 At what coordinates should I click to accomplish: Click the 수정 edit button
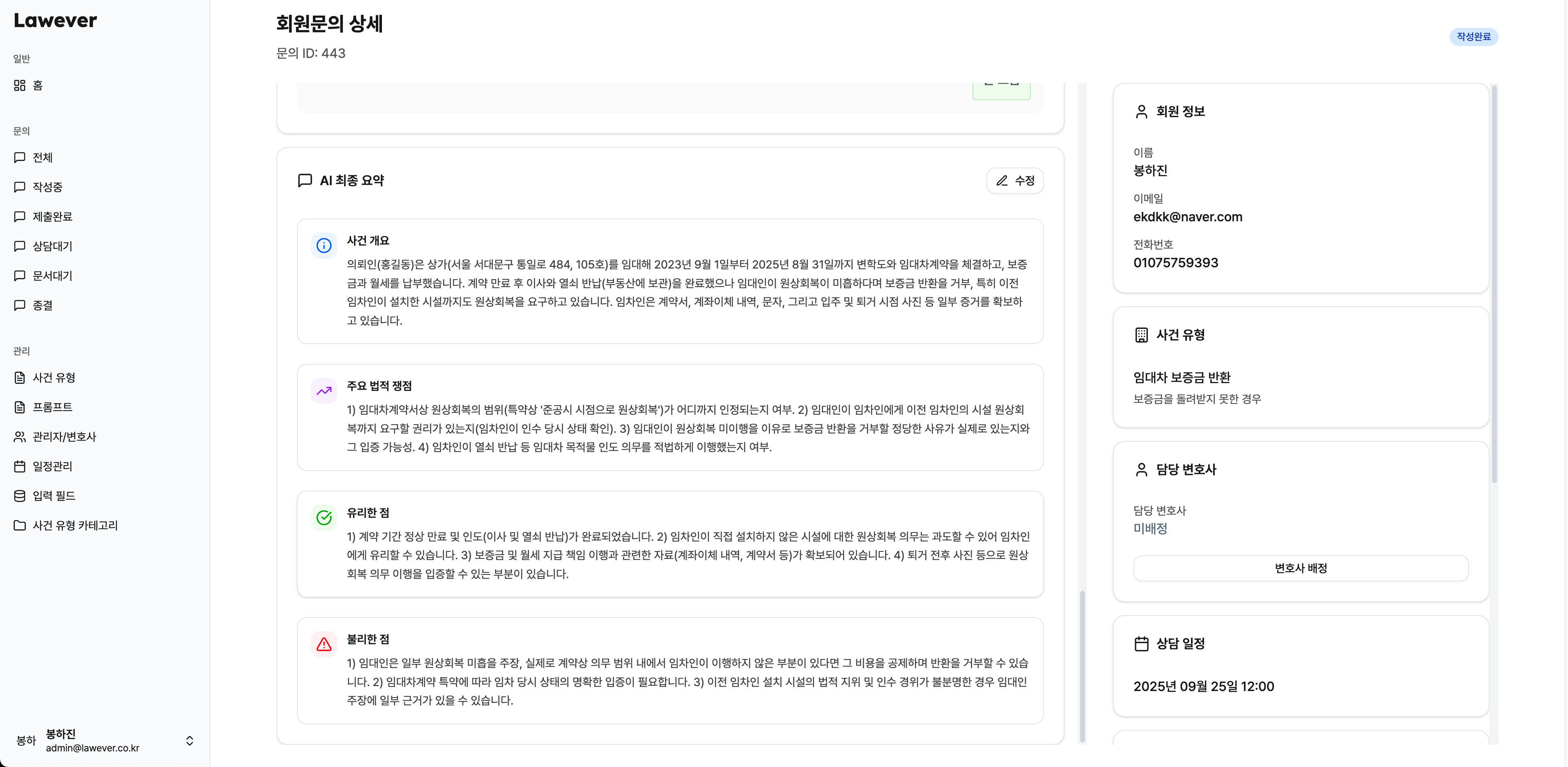point(1015,180)
